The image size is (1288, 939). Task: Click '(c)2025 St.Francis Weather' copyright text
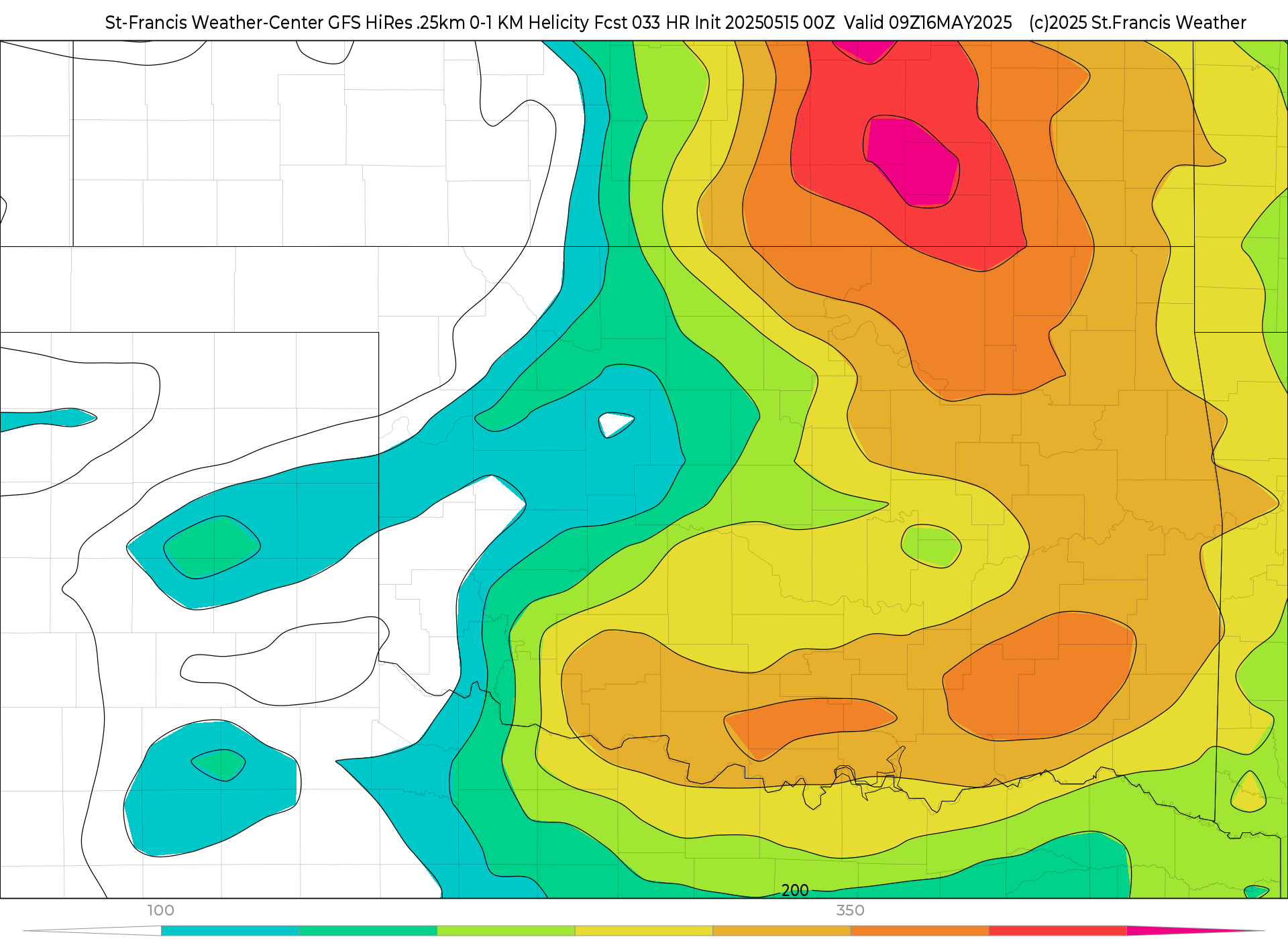coord(1138,23)
